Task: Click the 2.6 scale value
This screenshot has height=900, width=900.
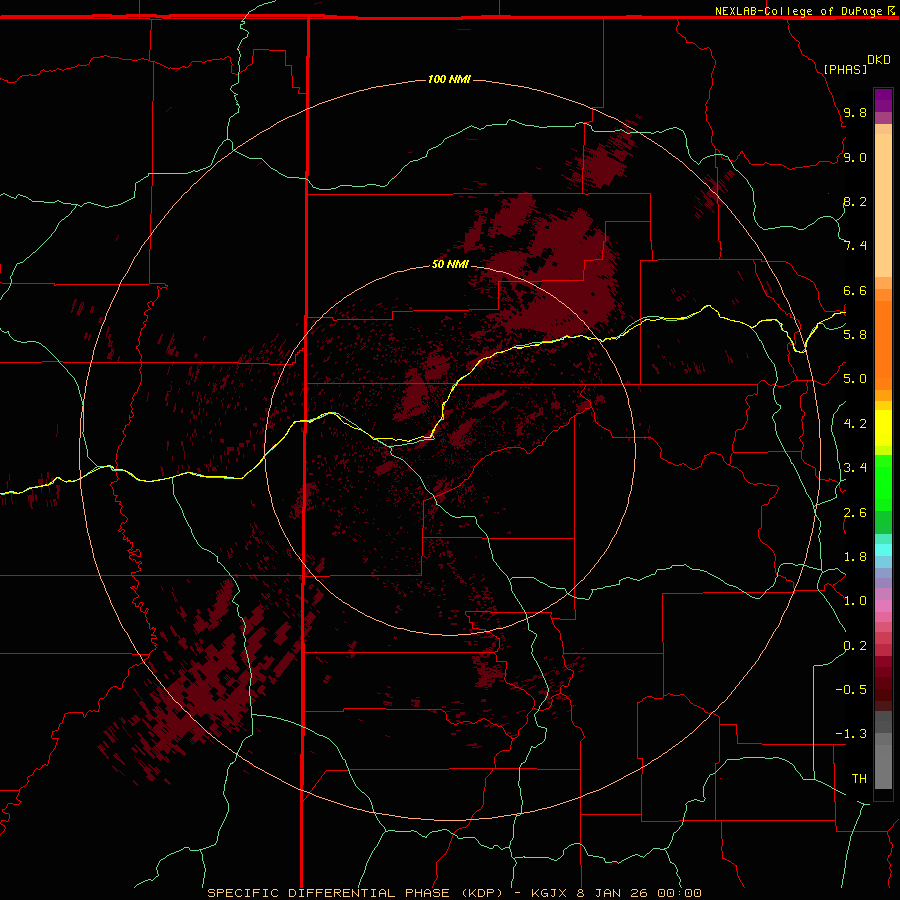Action: pyautogui.click(x=855, y=512)
